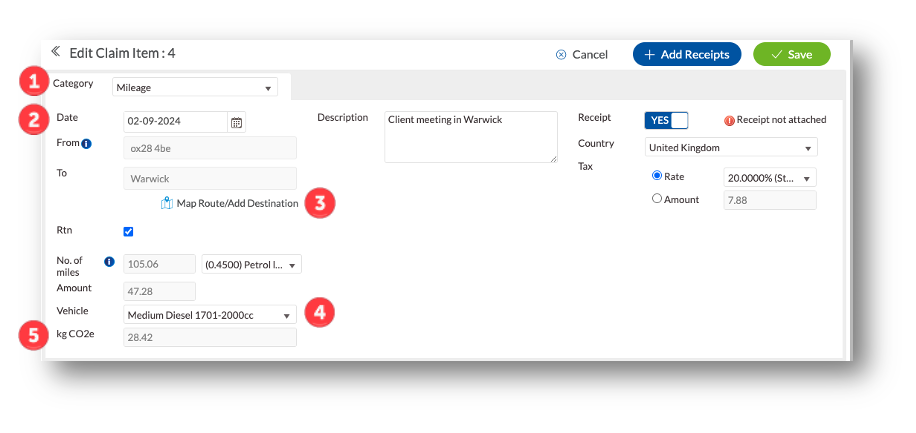Screen dimensions: 916x433
Task: Toggle the Receipt YES switch
Action: click(666, 120)
